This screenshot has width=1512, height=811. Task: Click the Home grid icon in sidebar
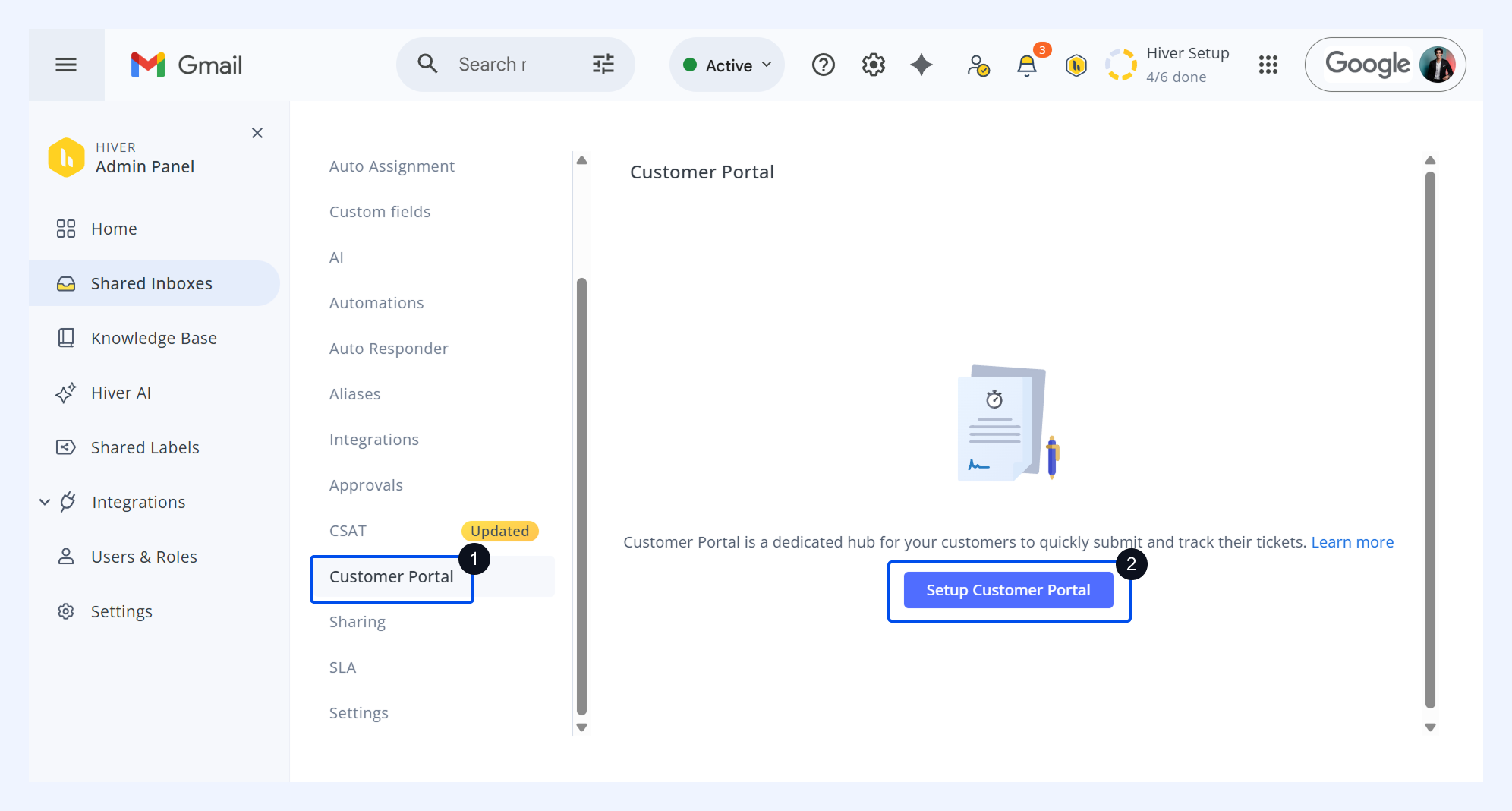(x=66, y=229)
